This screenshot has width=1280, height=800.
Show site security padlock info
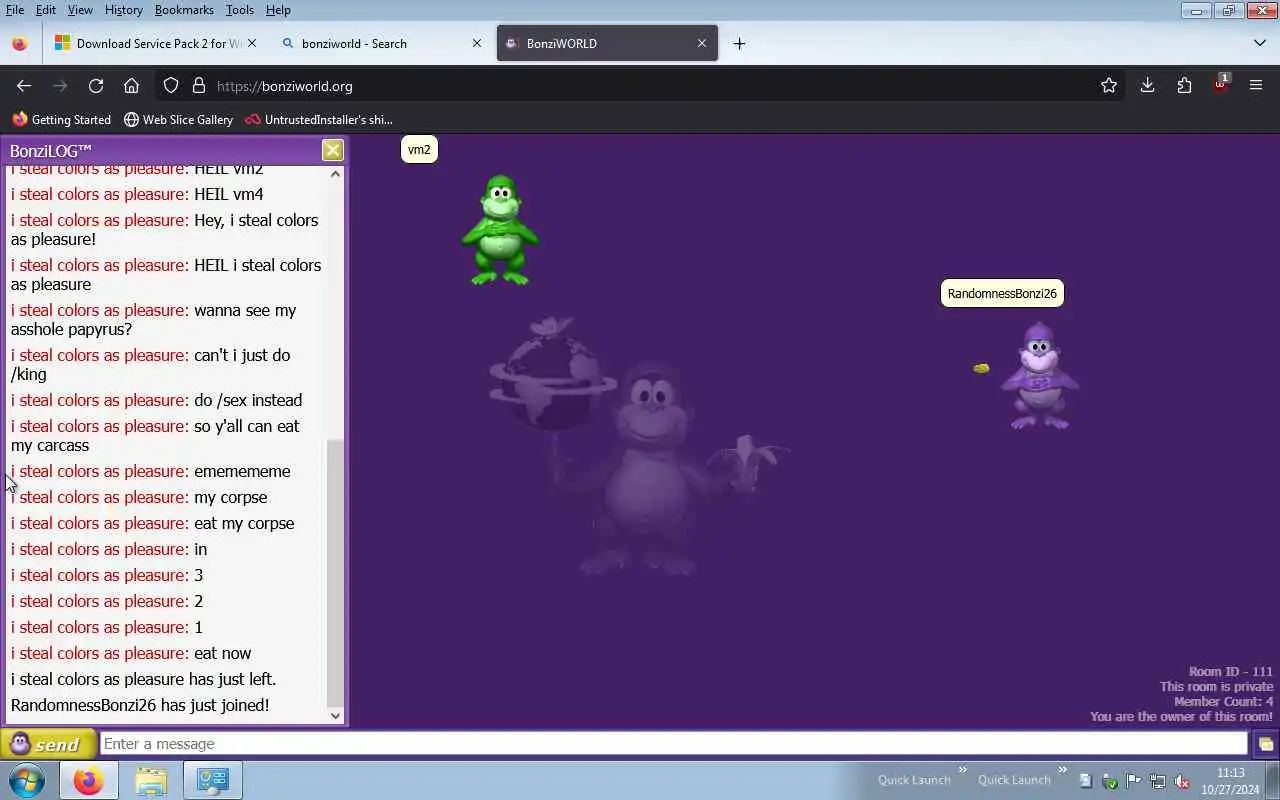click(199, 86)
